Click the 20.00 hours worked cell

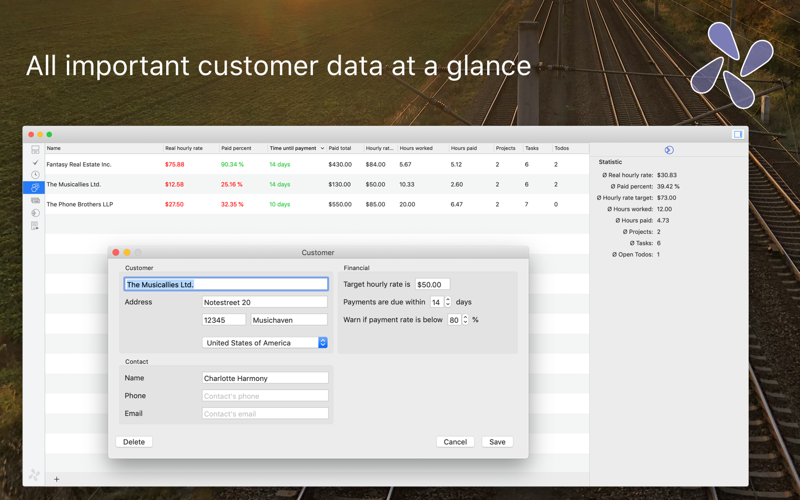coord(407,204)
